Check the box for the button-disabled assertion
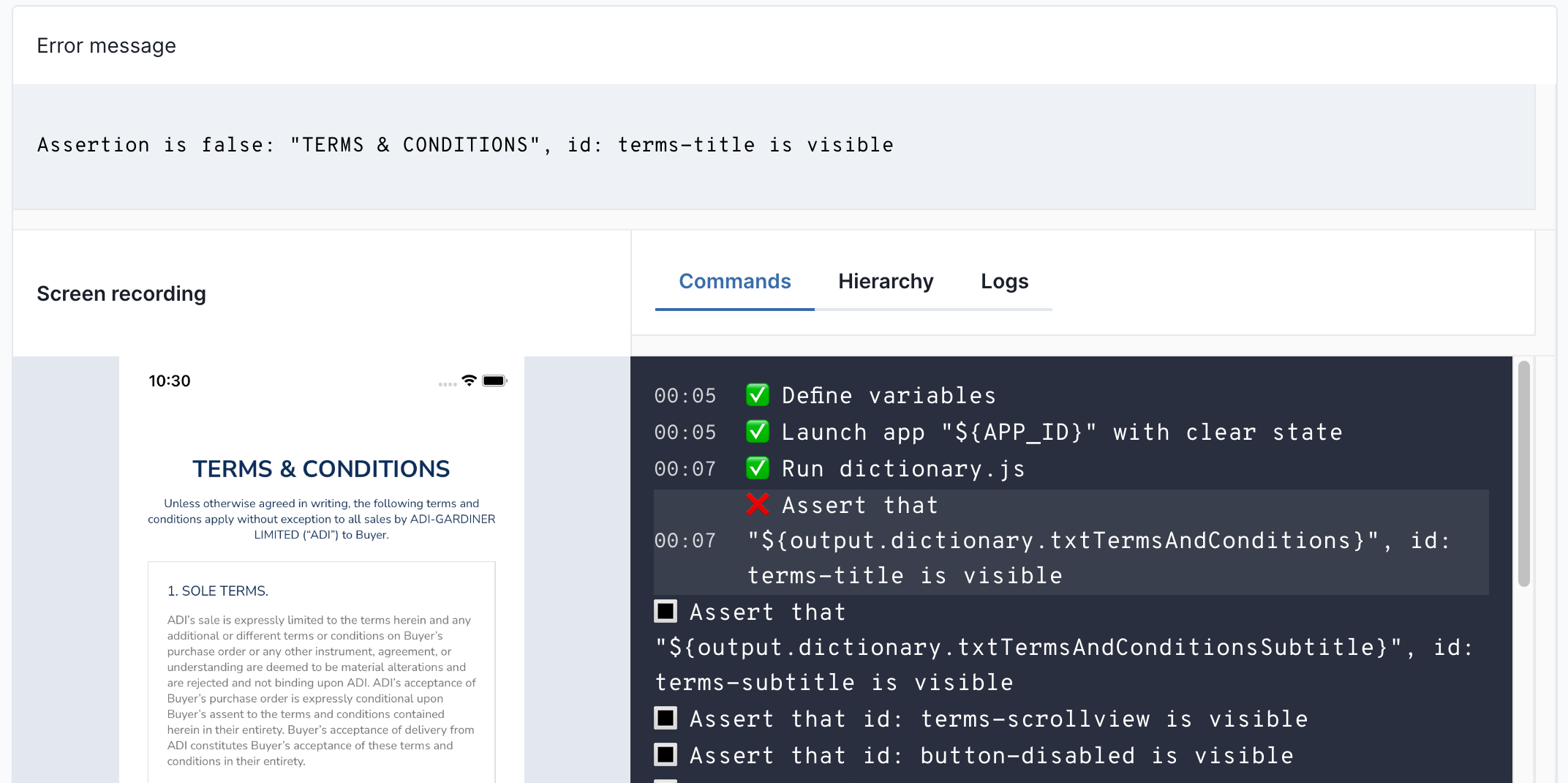This screenshot has width=1568, height=783. click(666, 755)
